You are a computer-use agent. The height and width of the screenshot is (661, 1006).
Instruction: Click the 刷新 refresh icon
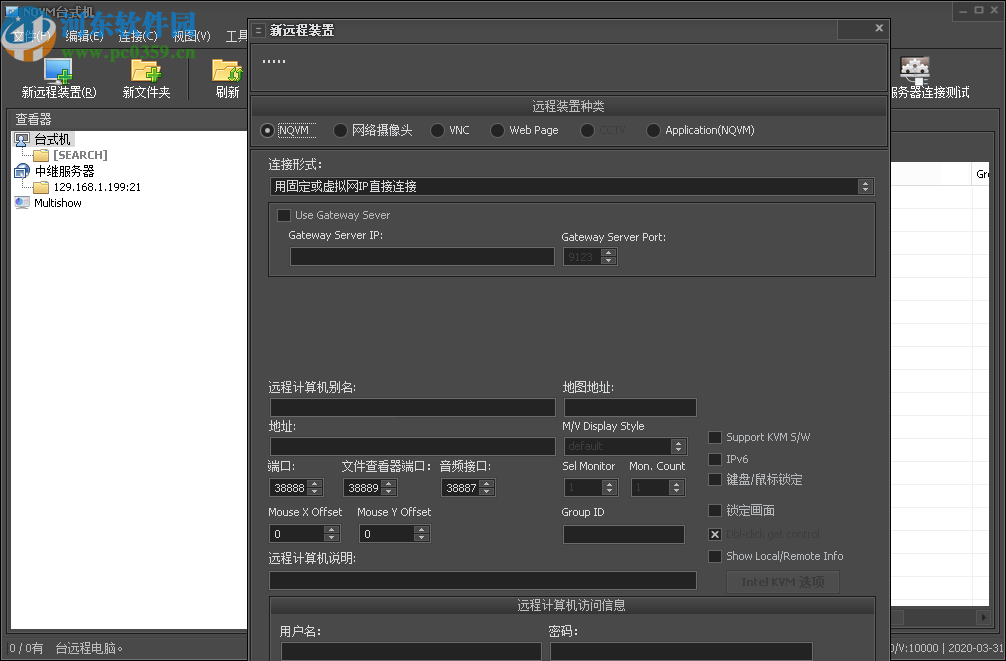point(225,71)
